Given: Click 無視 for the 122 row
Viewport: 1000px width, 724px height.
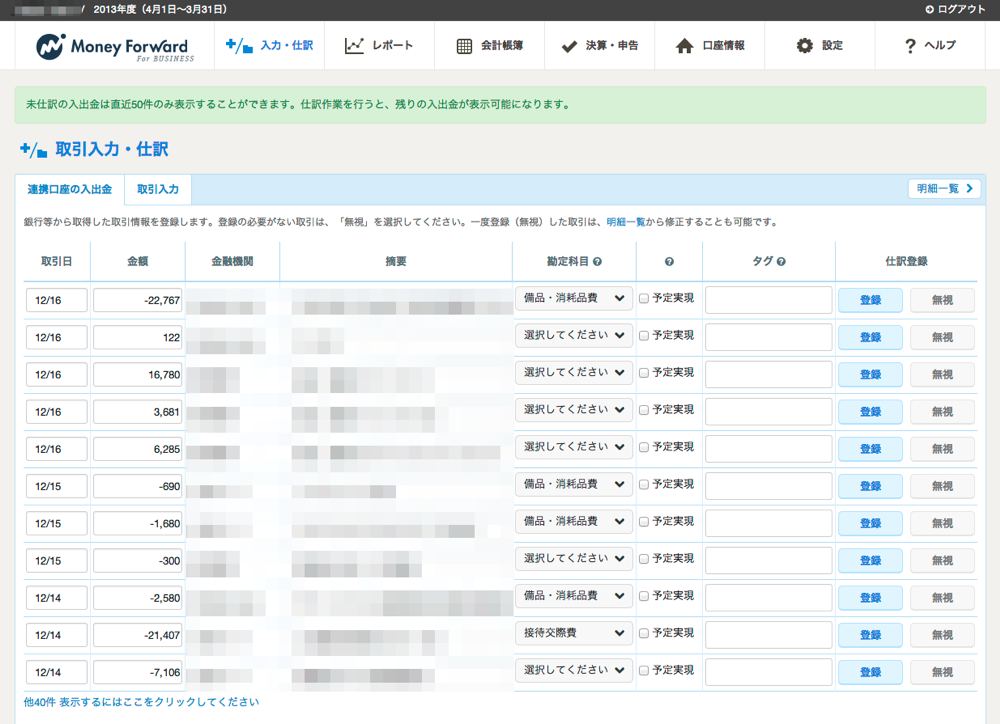Looking at the screenshot, I should click(942, 337).
